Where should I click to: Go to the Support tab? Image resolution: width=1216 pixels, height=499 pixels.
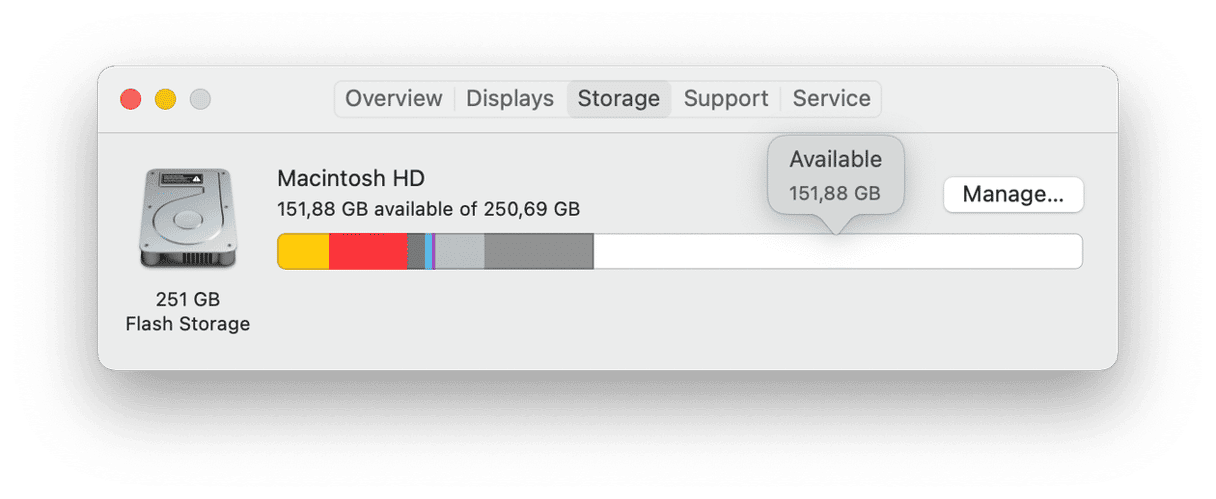click(726, 99)
